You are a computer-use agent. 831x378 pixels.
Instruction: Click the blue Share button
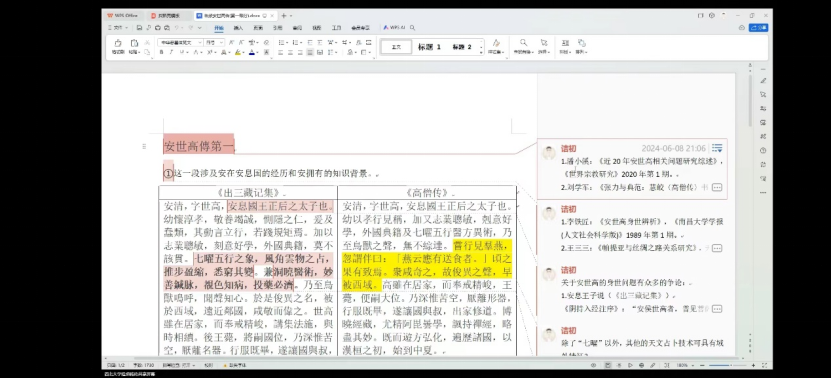pos(758,28)
